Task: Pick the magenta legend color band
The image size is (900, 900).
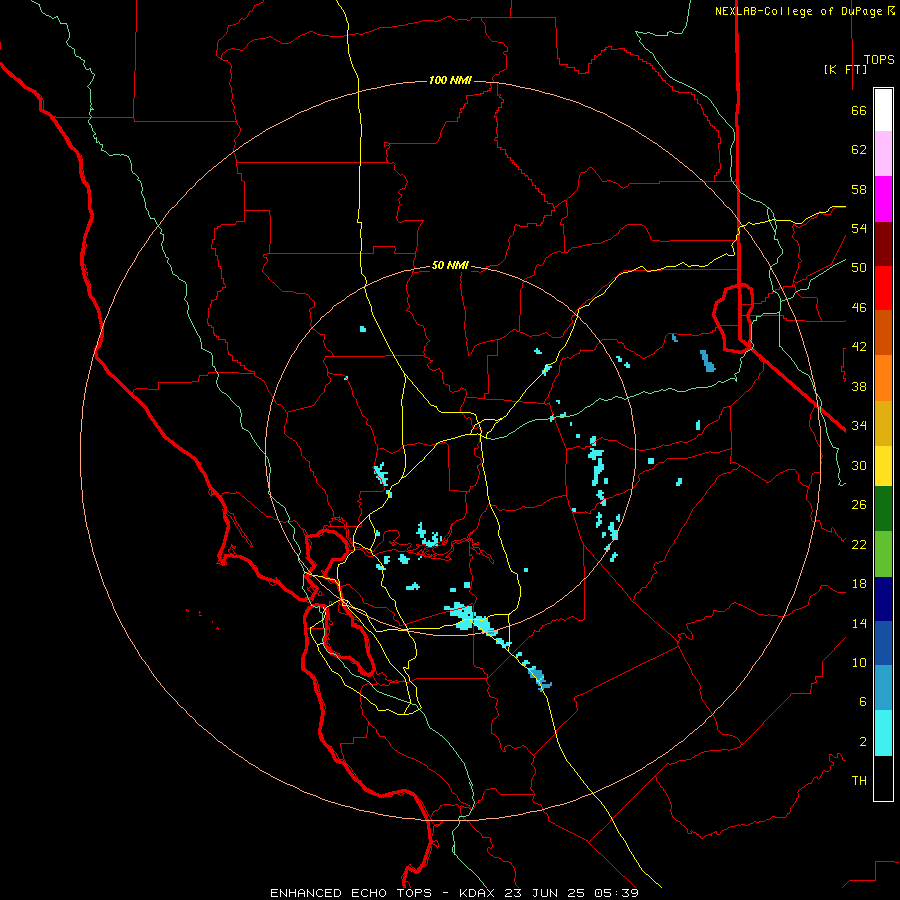Action: [x=883, y=199]
